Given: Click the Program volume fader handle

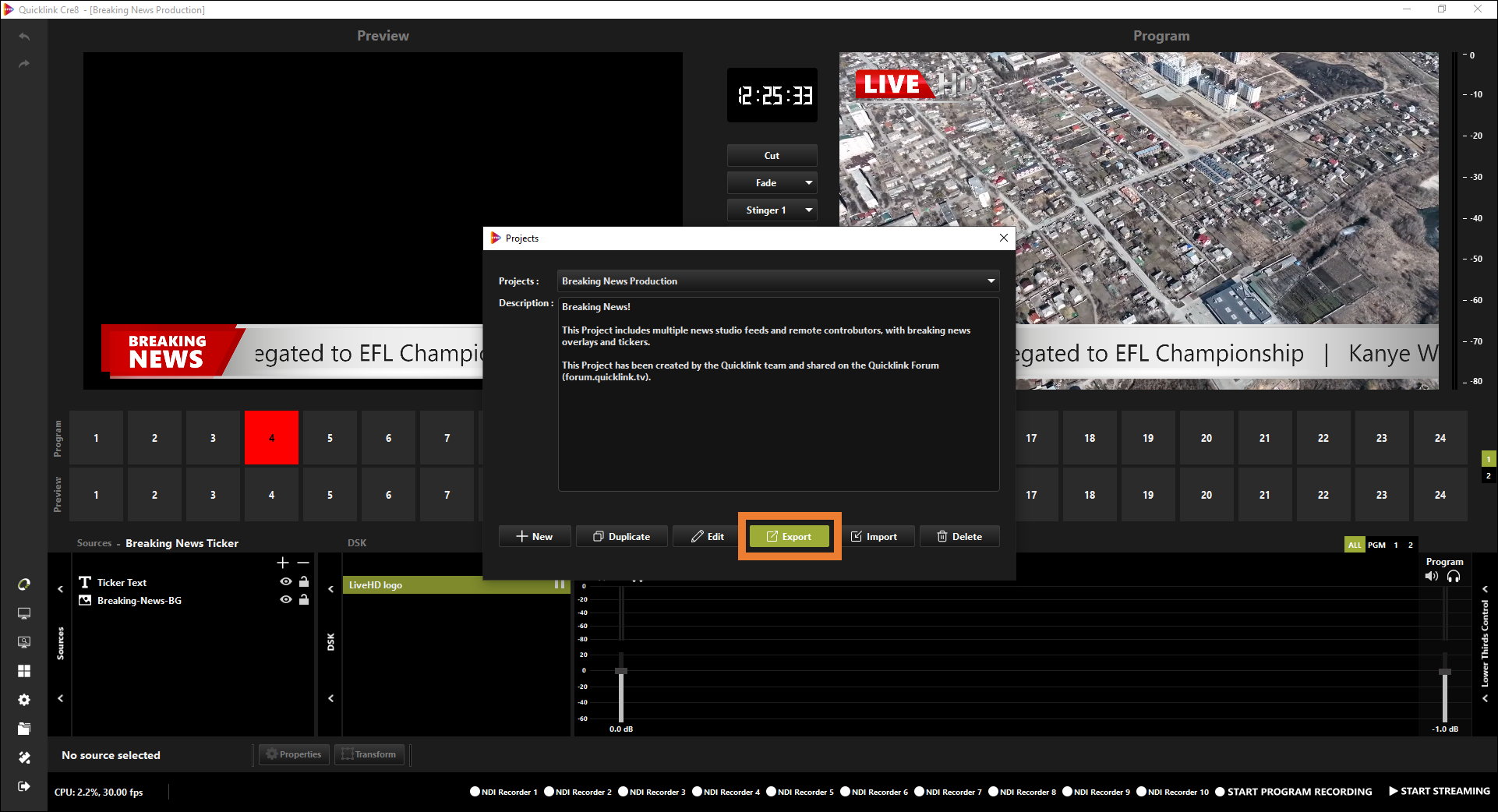Looking at the screenshot, I should [x=1444, y=672].
